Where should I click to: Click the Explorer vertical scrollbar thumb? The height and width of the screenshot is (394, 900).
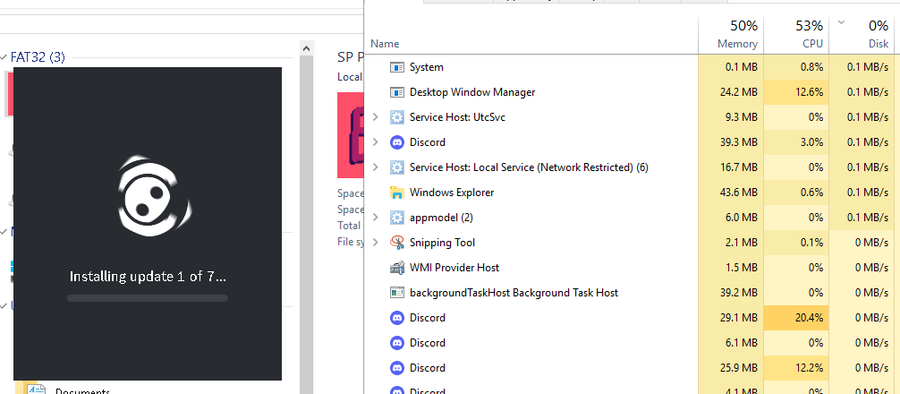pyautogui.click(x=307, y=225)
